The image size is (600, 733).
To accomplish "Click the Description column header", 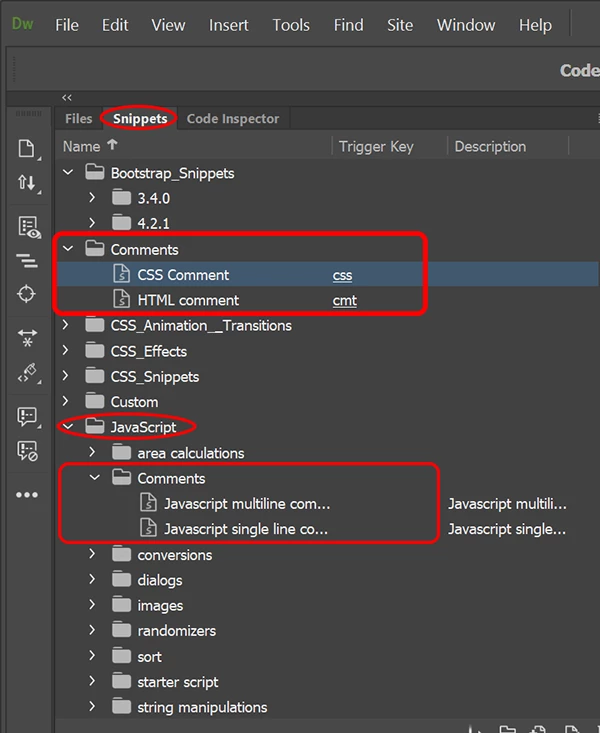I will click(x=490, y=146).
